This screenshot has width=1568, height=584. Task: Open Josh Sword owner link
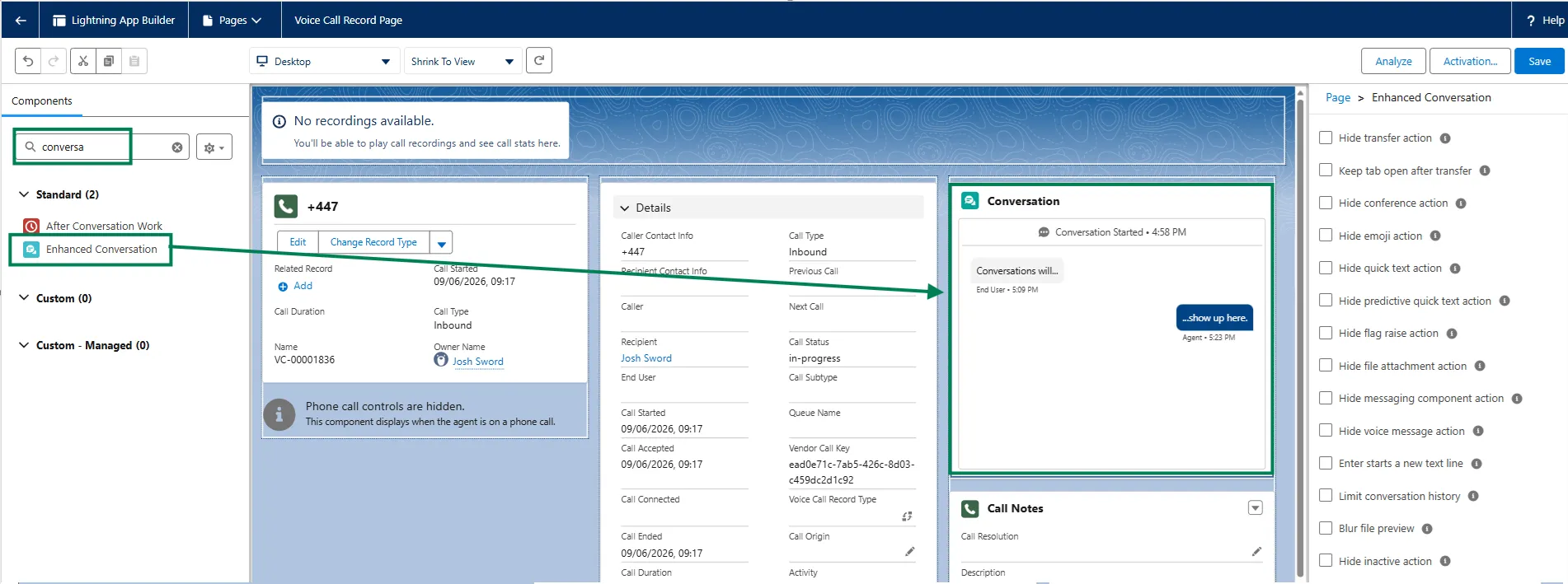477,362
